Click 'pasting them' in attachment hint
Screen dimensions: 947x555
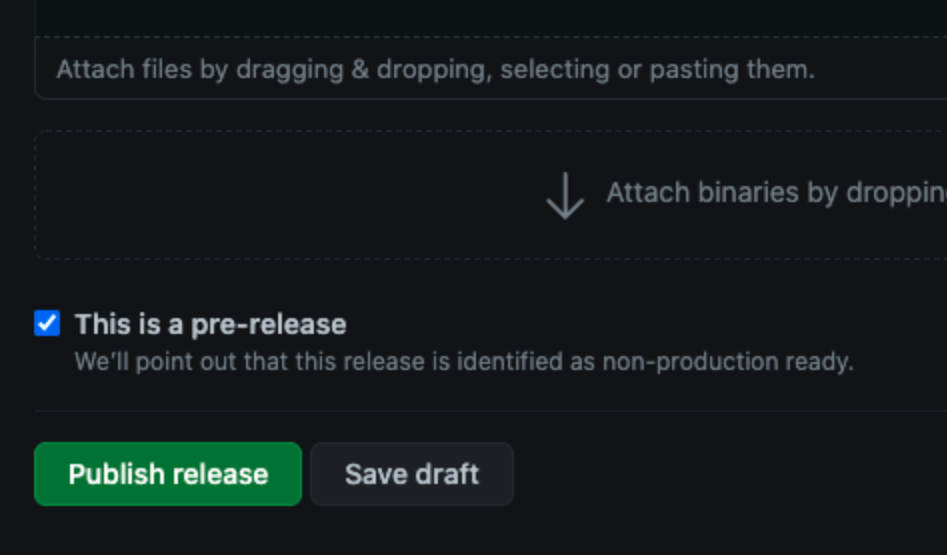click(x=732, y=69)
